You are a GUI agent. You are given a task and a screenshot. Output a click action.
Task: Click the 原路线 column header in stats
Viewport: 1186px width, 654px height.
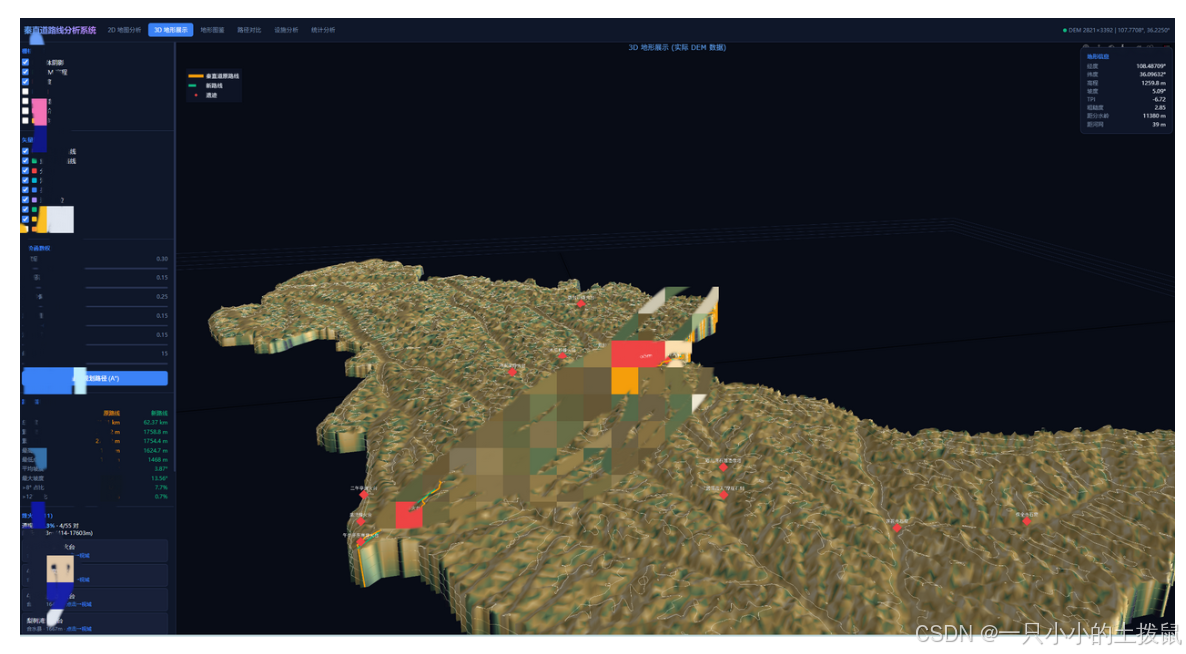(x=112, y=414)
